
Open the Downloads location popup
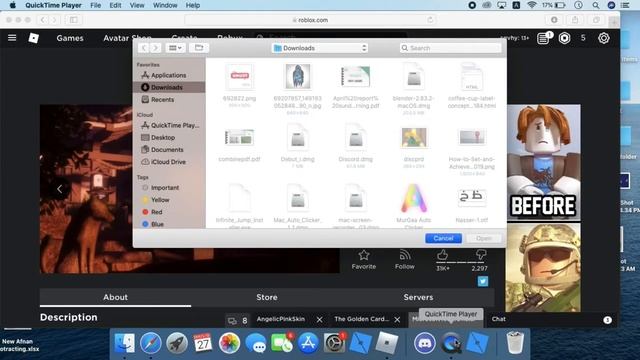pyautogui.click(x=320, y=48)
